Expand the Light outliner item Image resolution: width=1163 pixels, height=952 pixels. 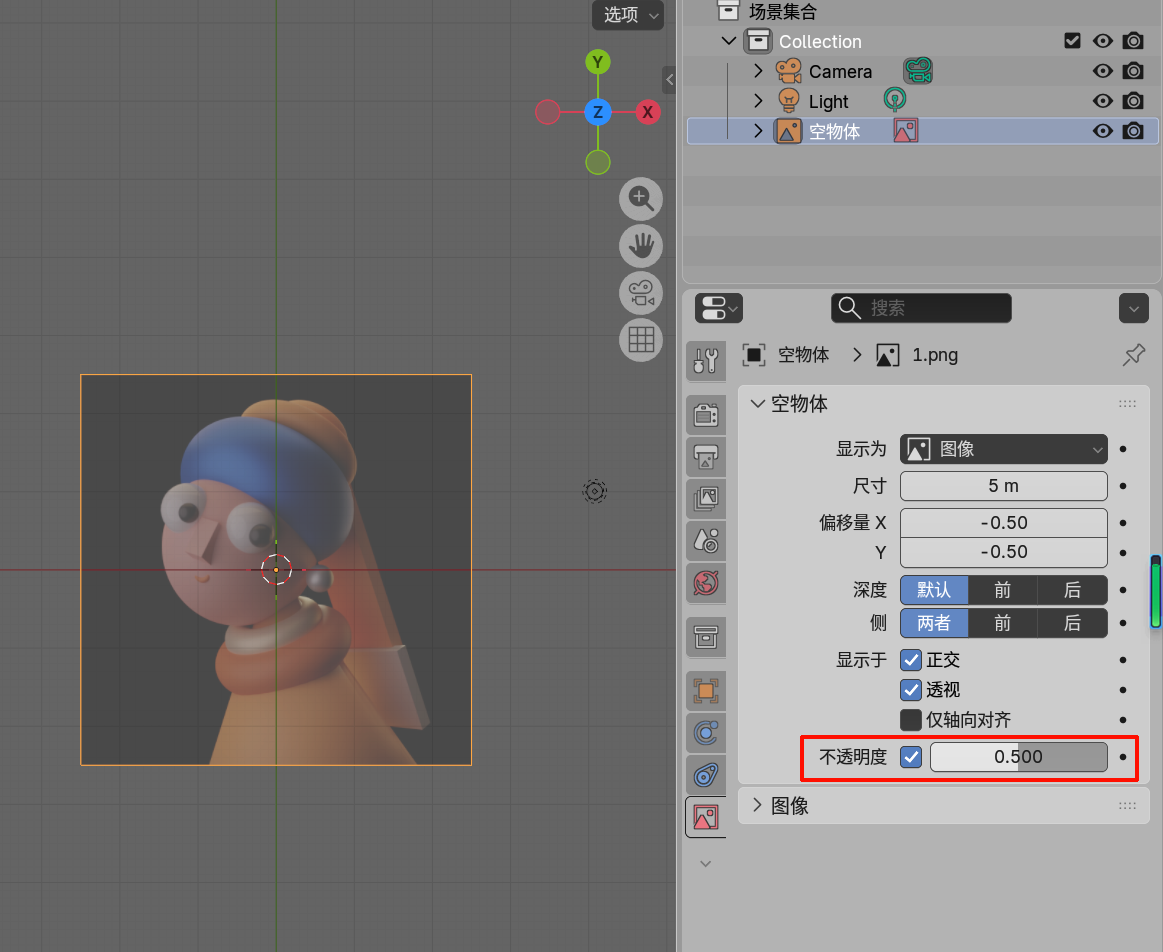click(x=758, y=101)
